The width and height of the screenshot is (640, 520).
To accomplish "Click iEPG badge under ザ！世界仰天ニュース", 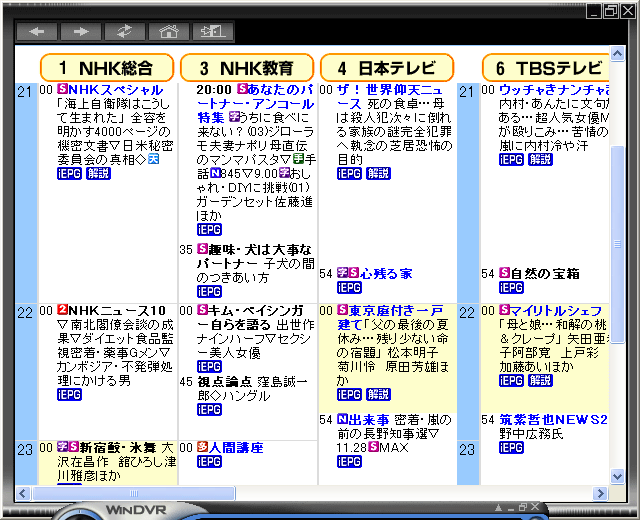I will pos(349,173).
